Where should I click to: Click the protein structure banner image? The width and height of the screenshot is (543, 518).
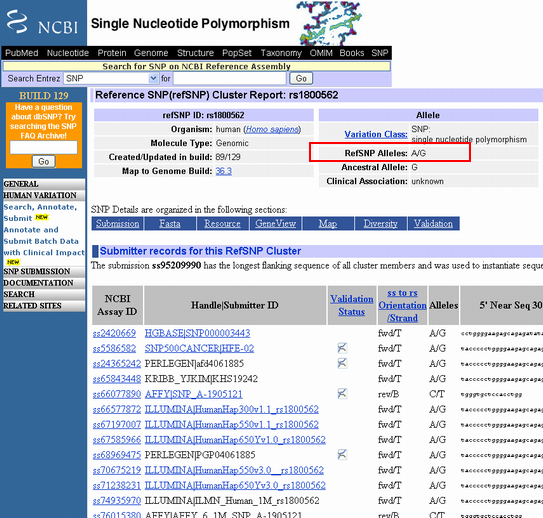[330, 23]
